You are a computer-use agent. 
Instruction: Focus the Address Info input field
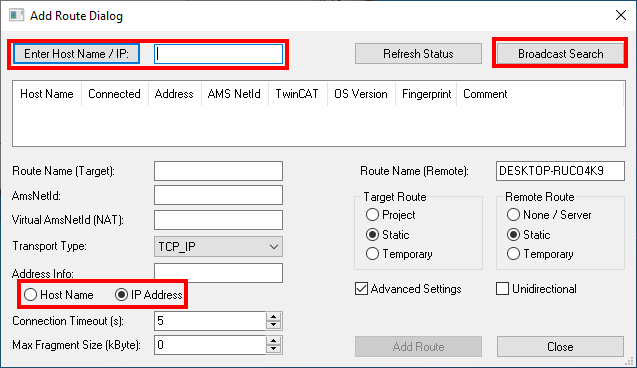(x=219, y=273)
